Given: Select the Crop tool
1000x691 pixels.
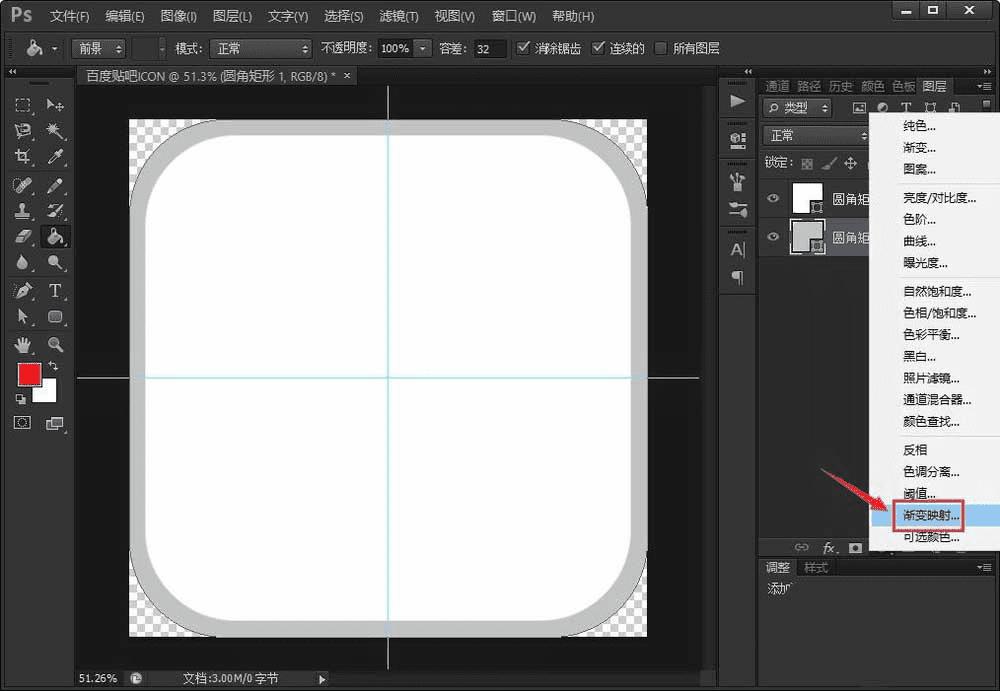Looking at the screenshot, I should point(22,157).
